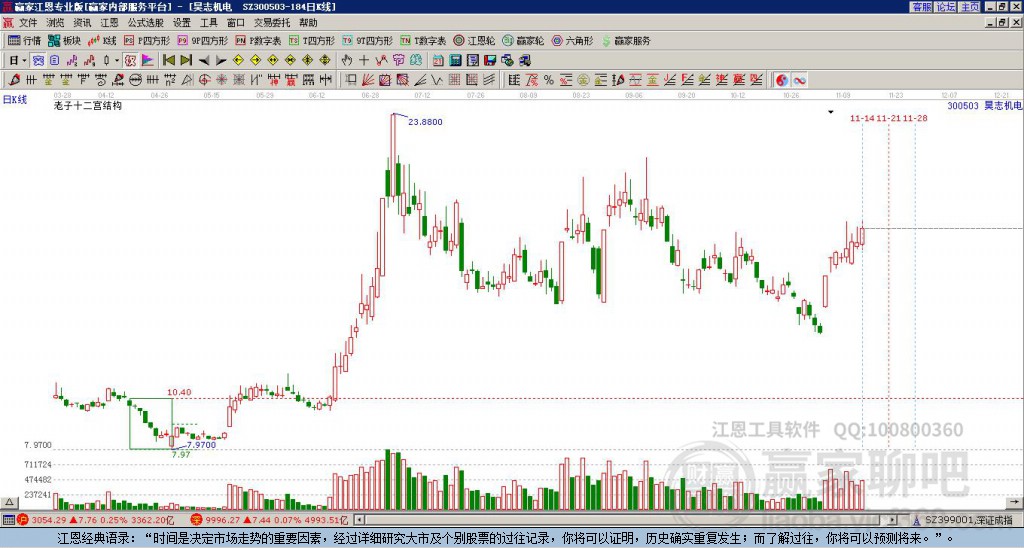Open the calendar date tool icon
The width and height of the screenshot is (1024, 548).
pyautogui.click(x=438, y=61)
